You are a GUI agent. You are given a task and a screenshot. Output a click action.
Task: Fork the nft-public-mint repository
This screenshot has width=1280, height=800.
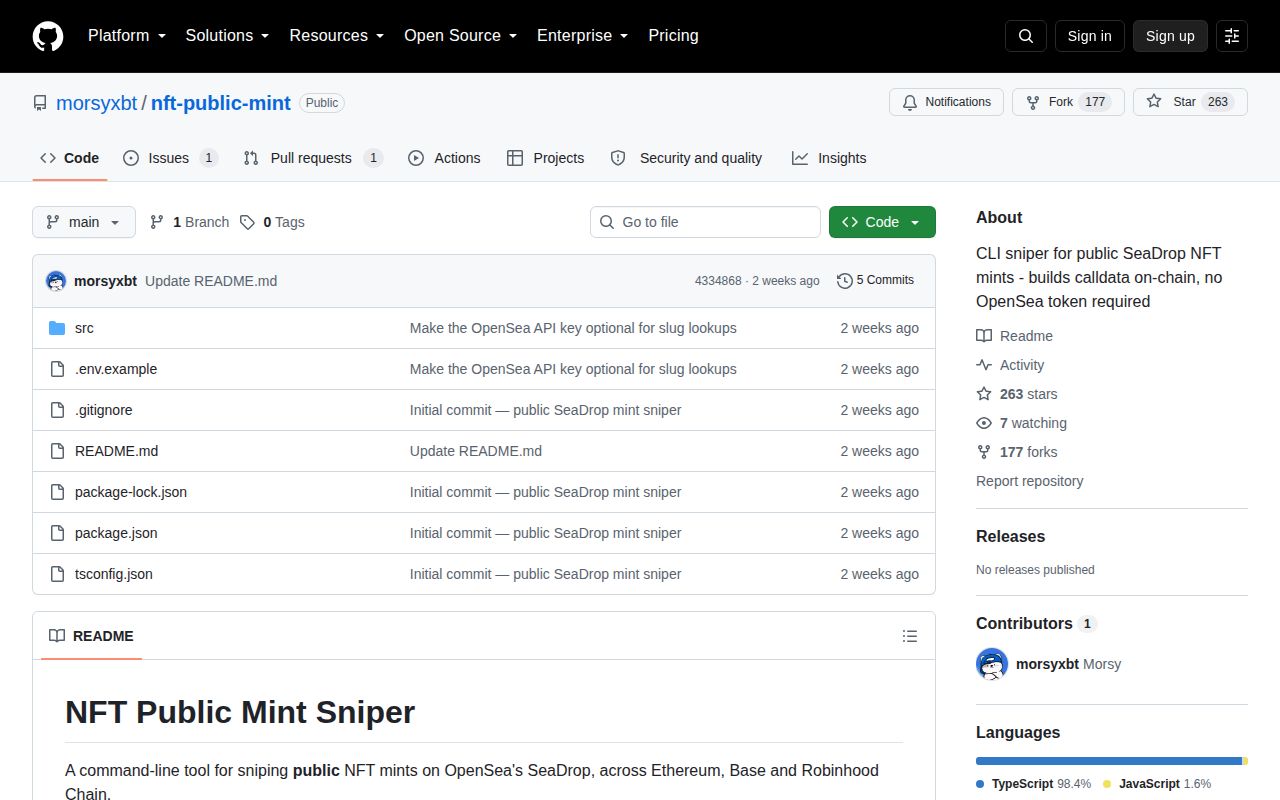[1068, 102]
